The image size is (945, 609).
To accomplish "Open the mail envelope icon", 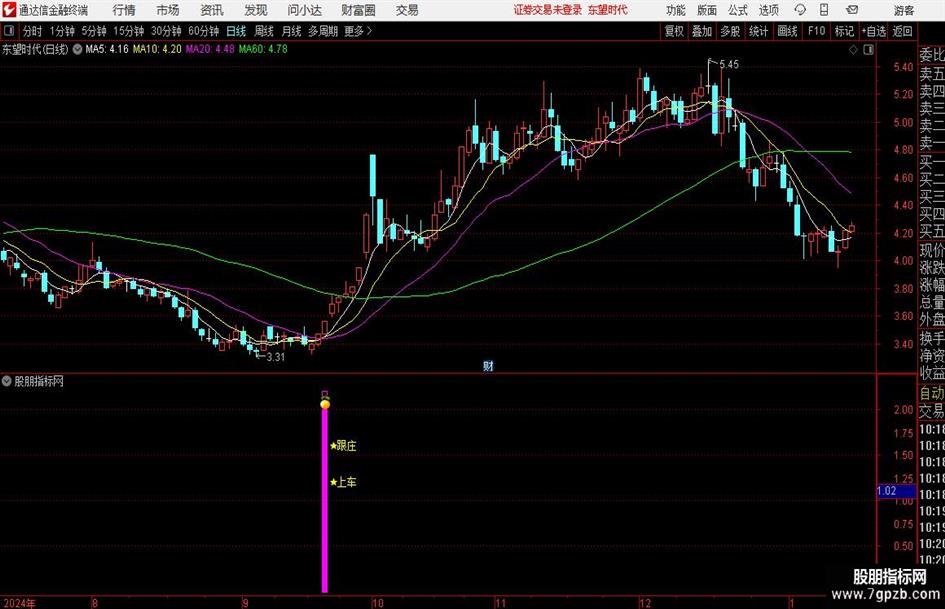I will tap(852, 10).
